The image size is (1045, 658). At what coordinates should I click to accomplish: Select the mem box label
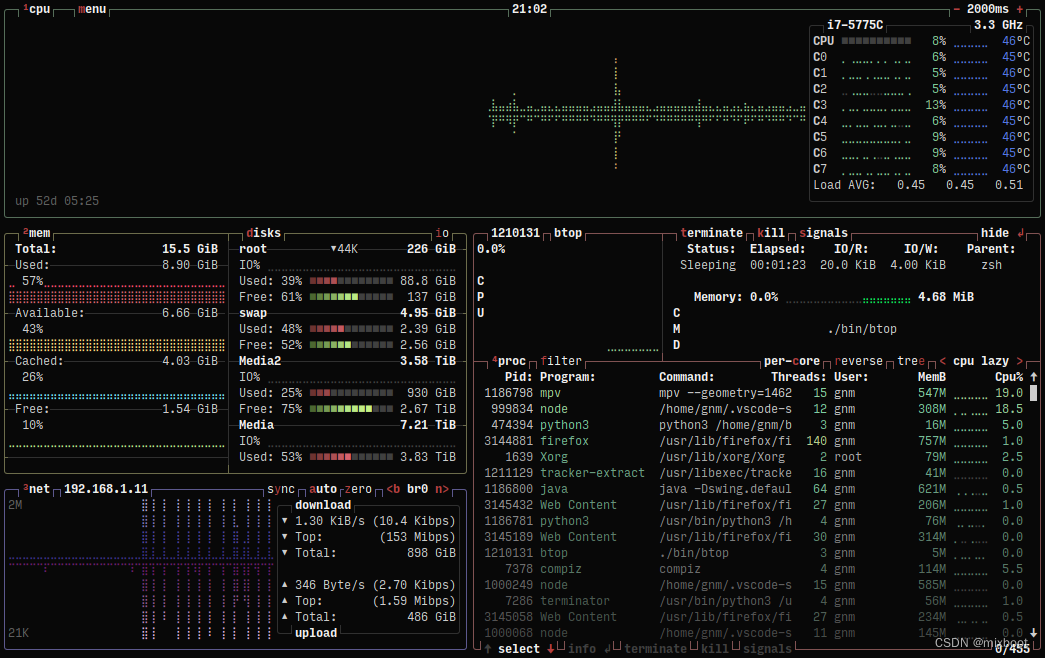coord(37,233)
